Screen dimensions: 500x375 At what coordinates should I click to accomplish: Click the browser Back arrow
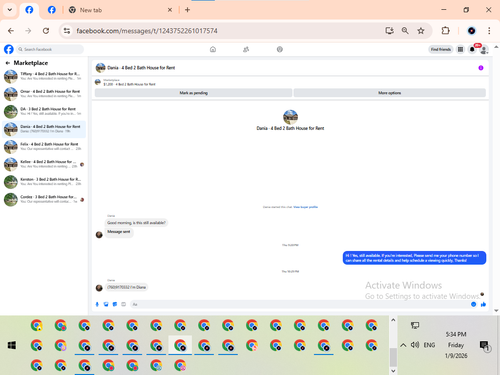(x=11, y=31)
